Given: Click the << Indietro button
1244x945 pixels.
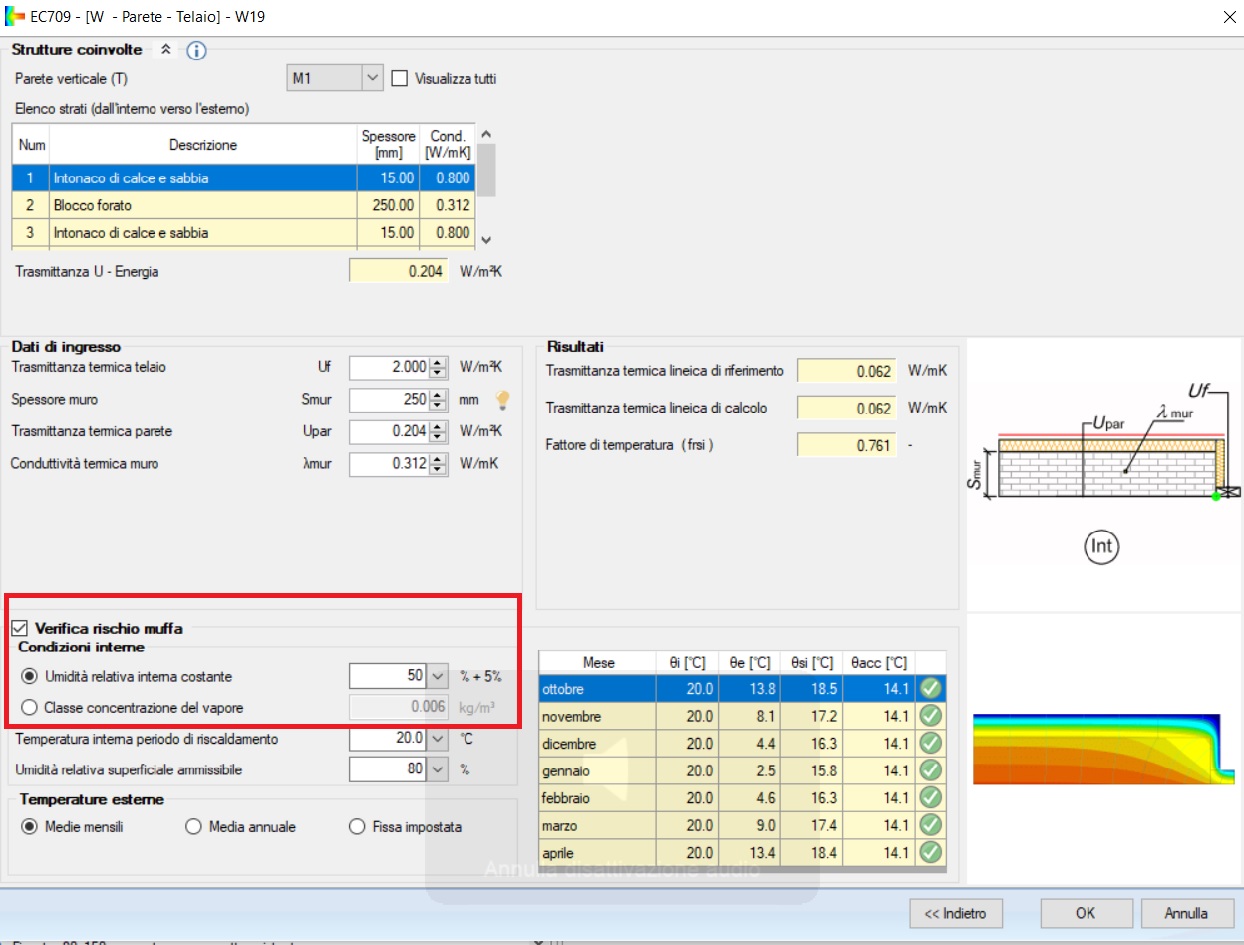Looking at the screenshot, I should tap(955, 913).
